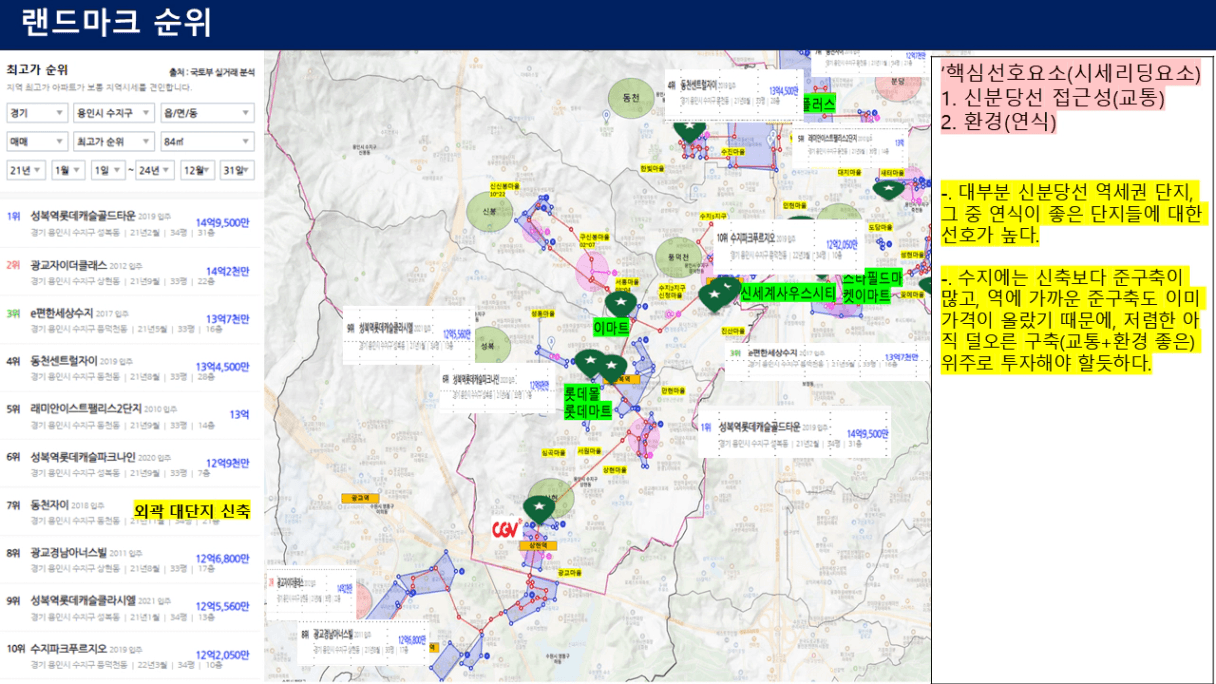Click the 4위 동천센트럴자이 card on the map
Viewport: 1216px width, 684px height.
[x=735, y=96]
